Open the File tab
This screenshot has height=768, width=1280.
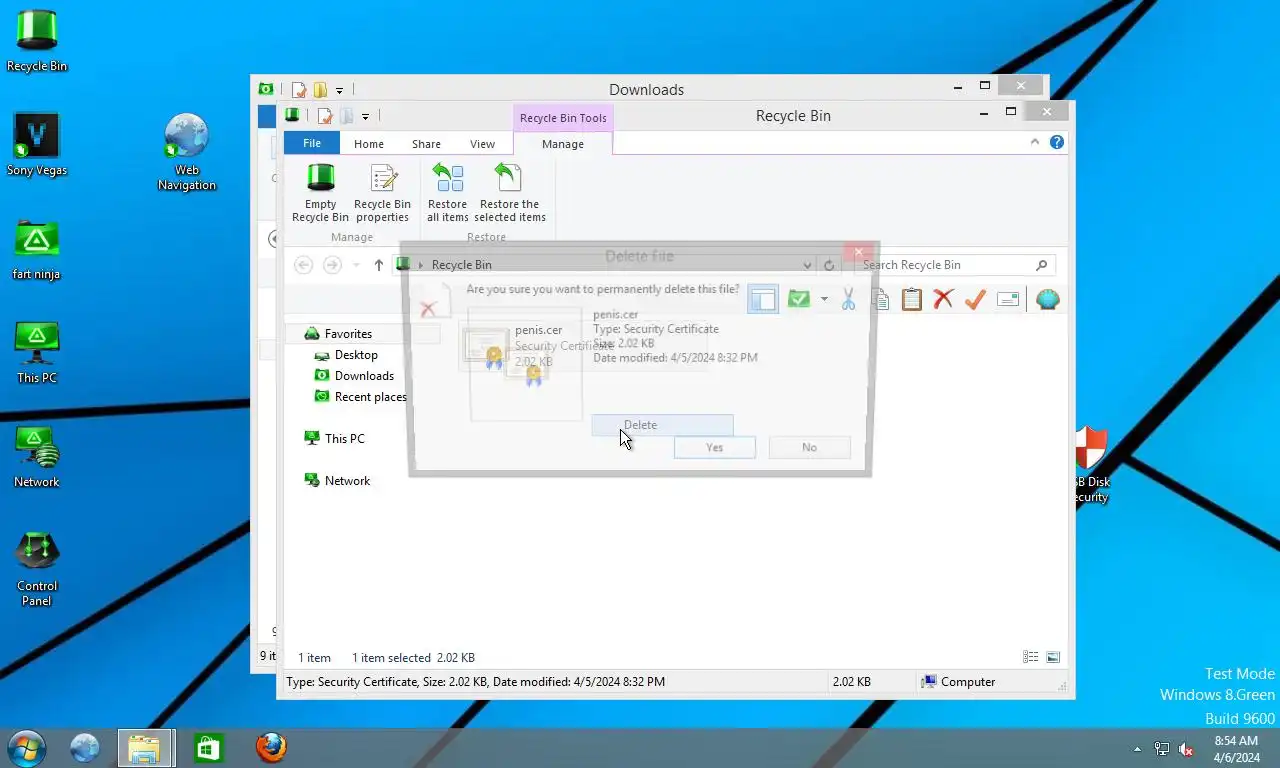click(312, 143)
